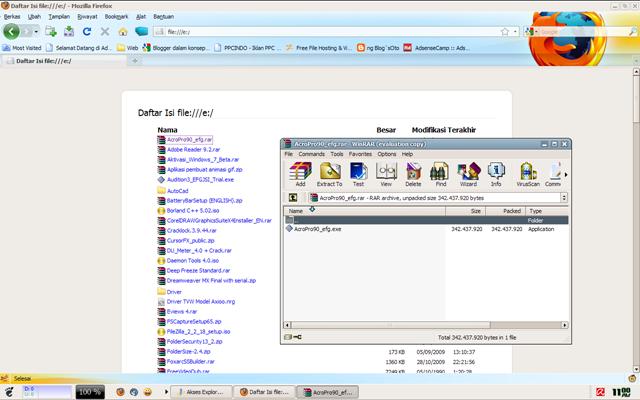Image resolution: width=640 pixels, height=400 pixels.
Task: Open the AcroPro90_efg.rar link
Action: [189, 140]
